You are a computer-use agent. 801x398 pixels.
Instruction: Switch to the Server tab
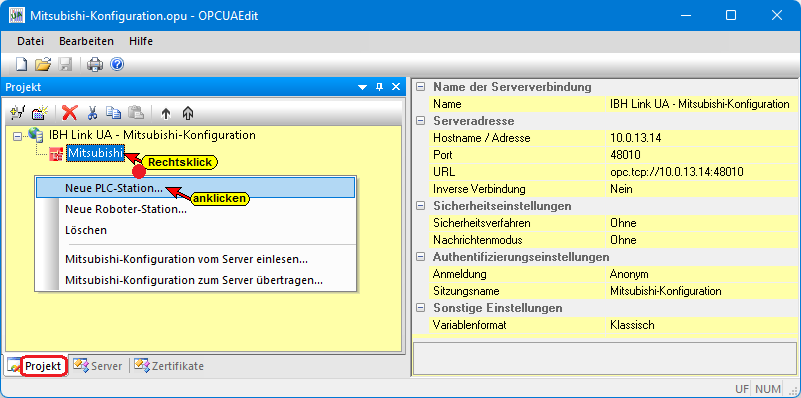99,366
